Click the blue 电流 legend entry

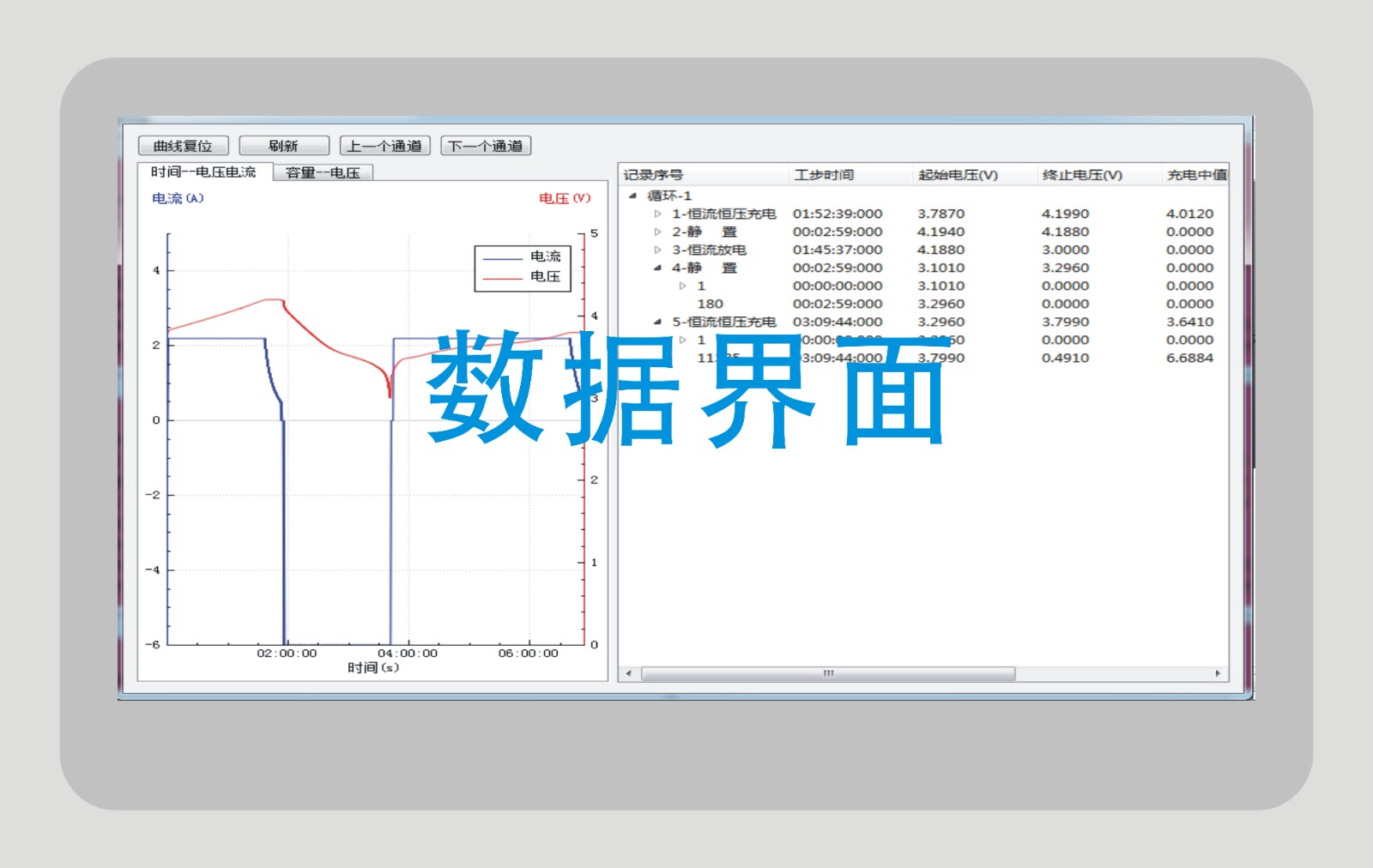click(x=522, y=256)
